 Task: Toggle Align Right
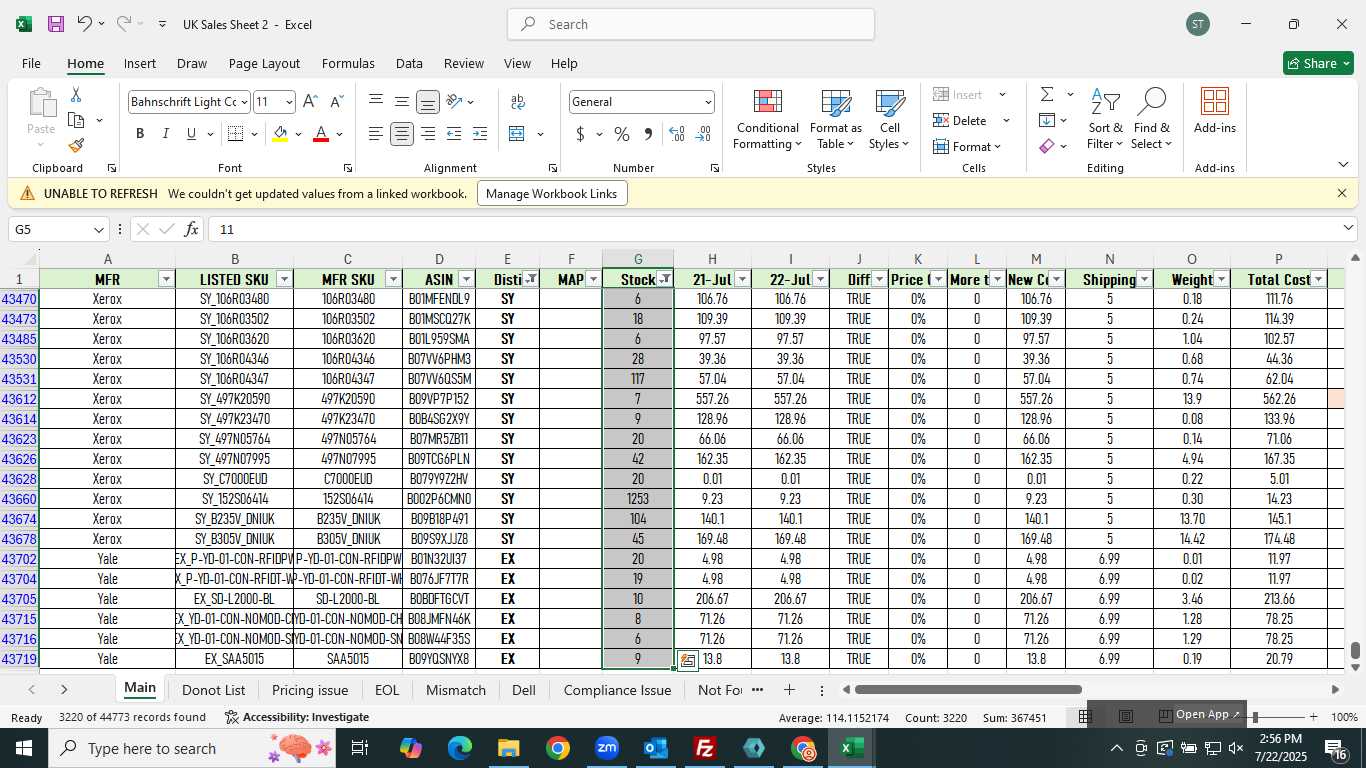pyautogui.click(x=428, y=134)
